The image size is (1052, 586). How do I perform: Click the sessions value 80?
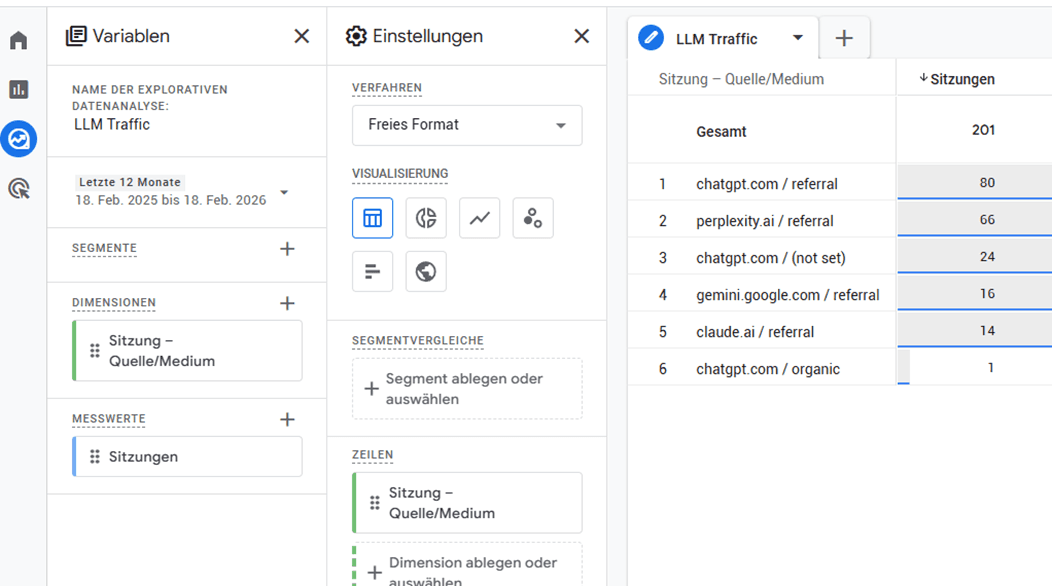click(987, 183)
